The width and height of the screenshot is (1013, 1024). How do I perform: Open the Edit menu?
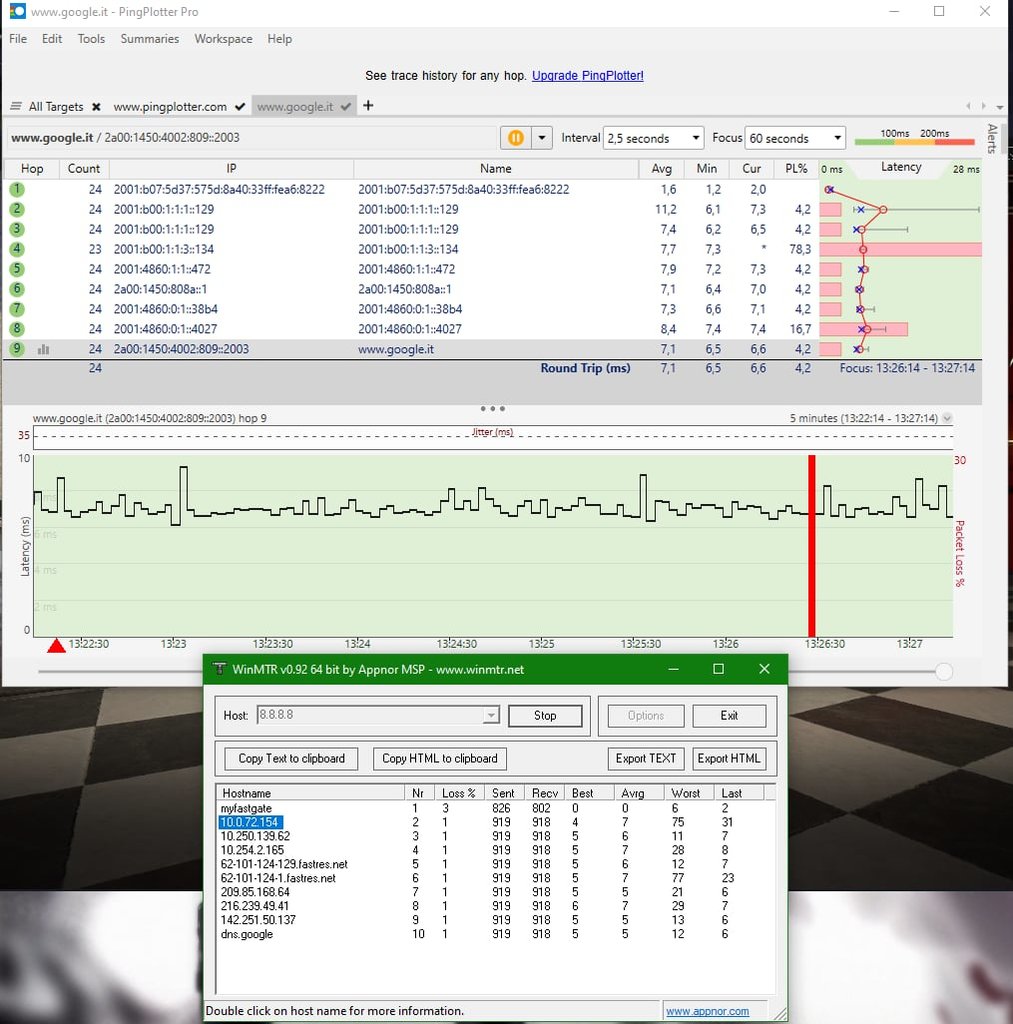[52, 39]
